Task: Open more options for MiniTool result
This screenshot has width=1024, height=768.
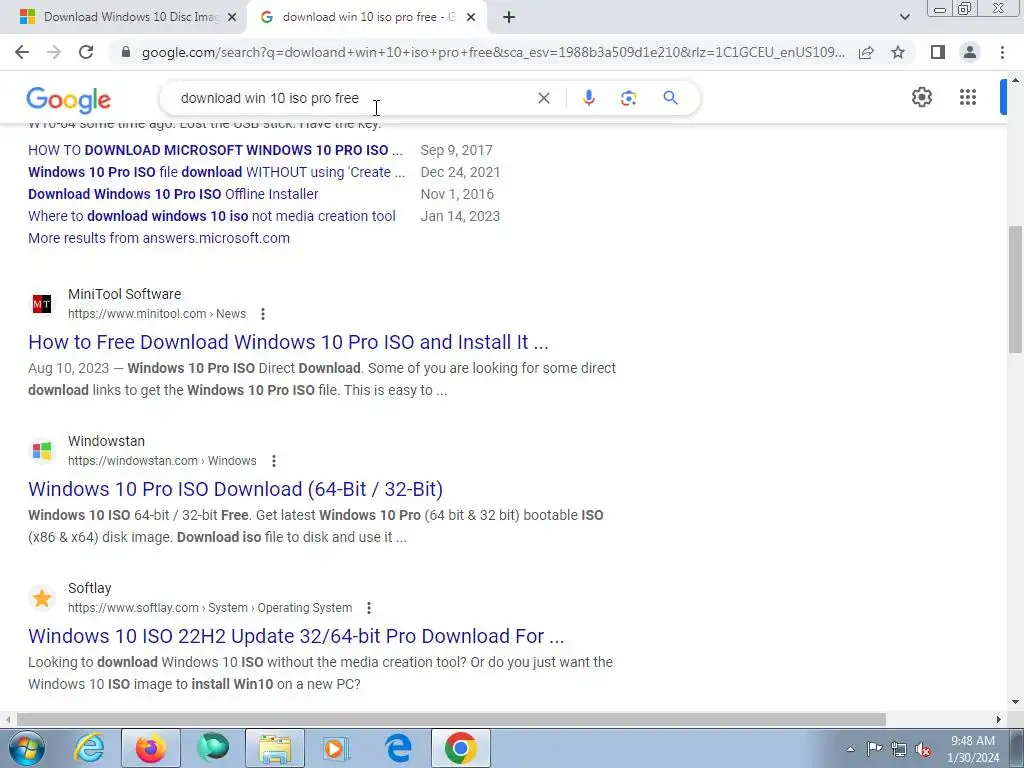Action: pyautogui.click(x=263, y=314)
